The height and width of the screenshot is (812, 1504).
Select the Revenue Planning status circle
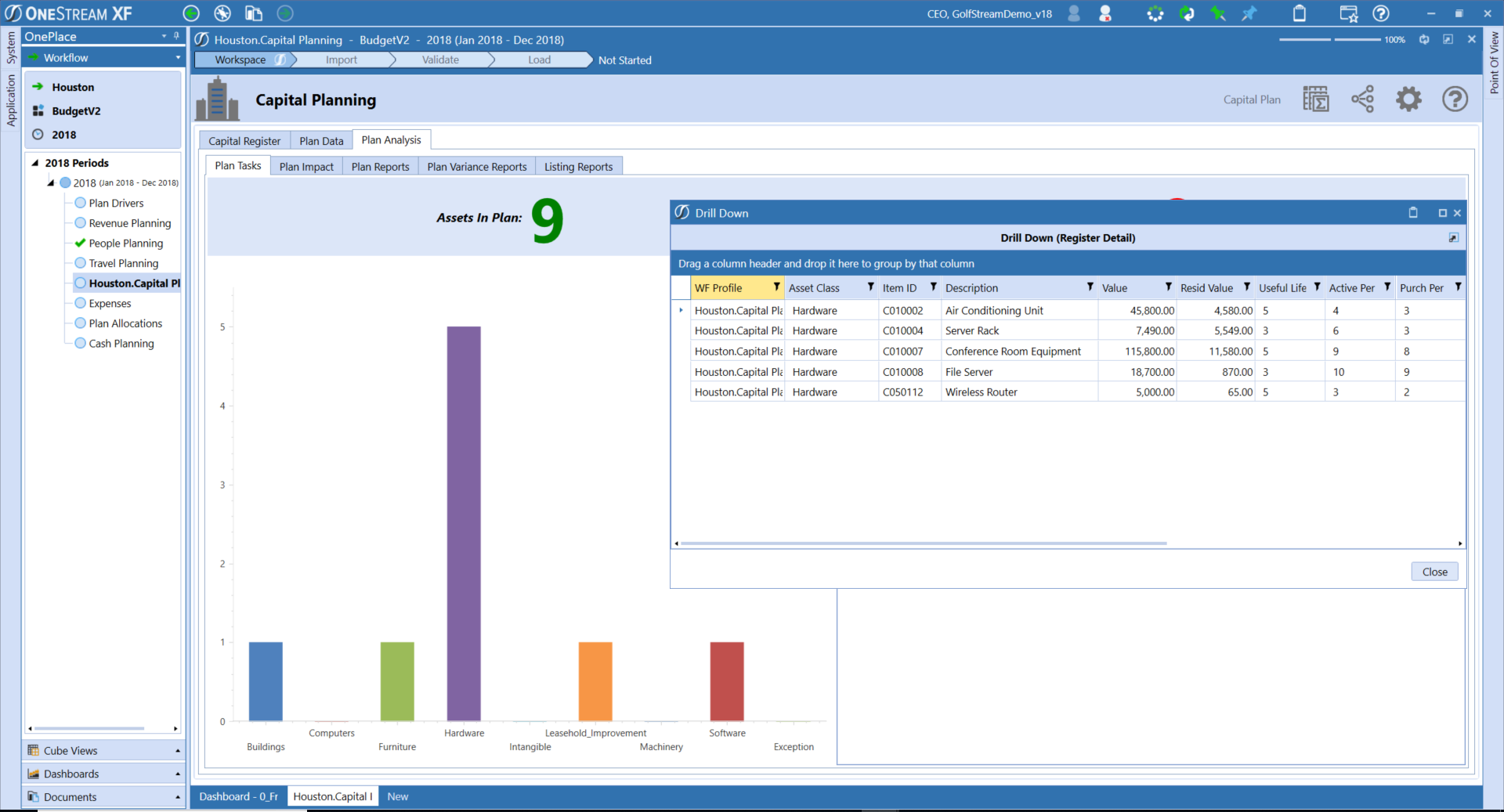click(x=80, y=223)
